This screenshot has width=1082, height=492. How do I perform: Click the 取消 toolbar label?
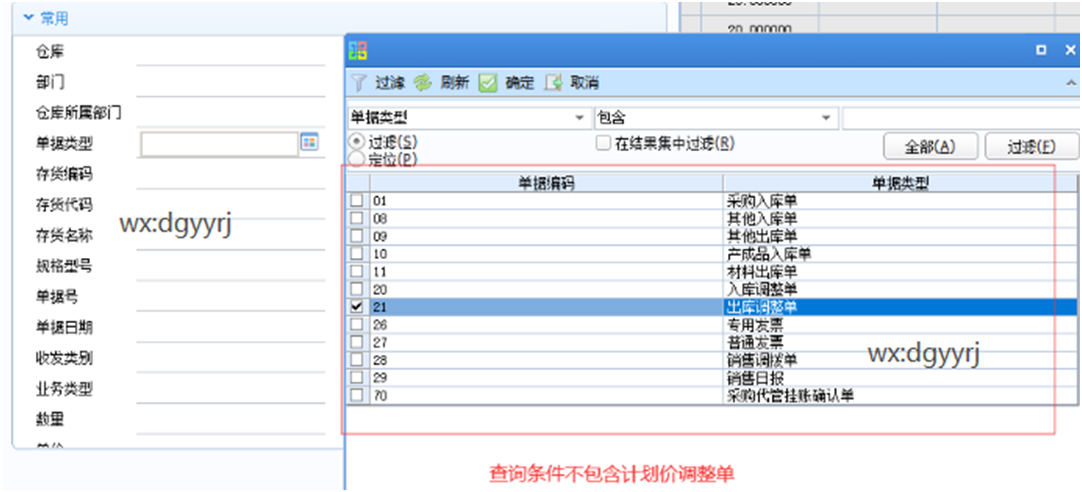click(584, 83)
